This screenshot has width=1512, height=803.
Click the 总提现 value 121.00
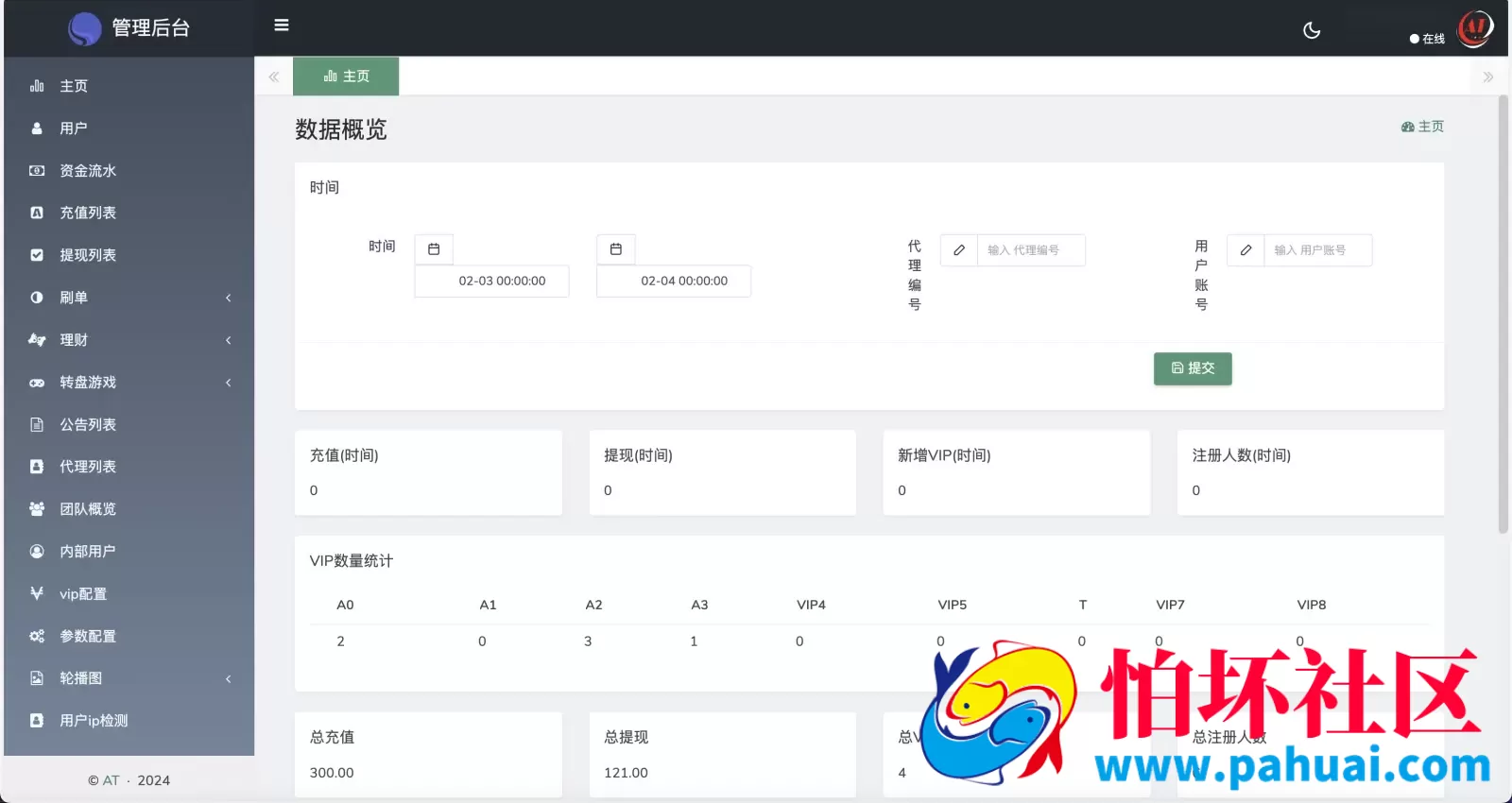tap(626, 773)
